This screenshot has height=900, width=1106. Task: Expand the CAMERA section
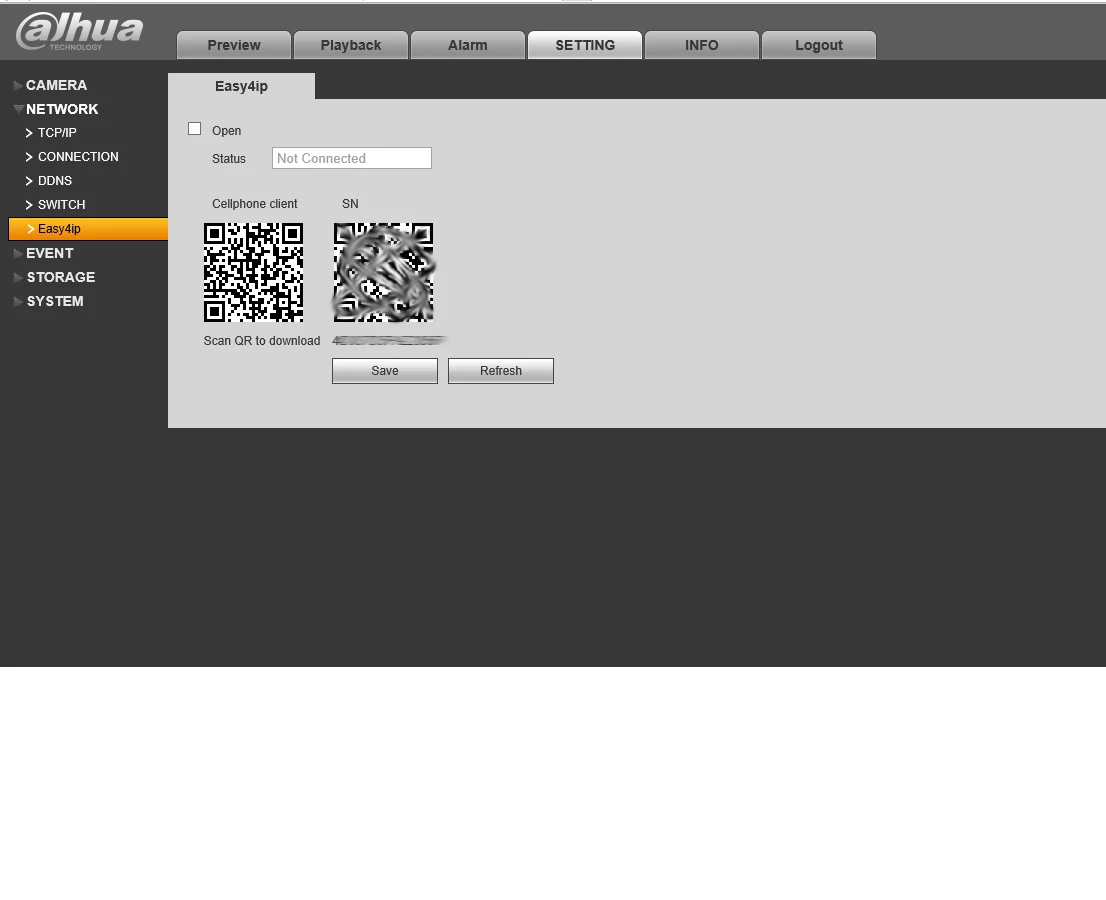(x=50, y=85)
